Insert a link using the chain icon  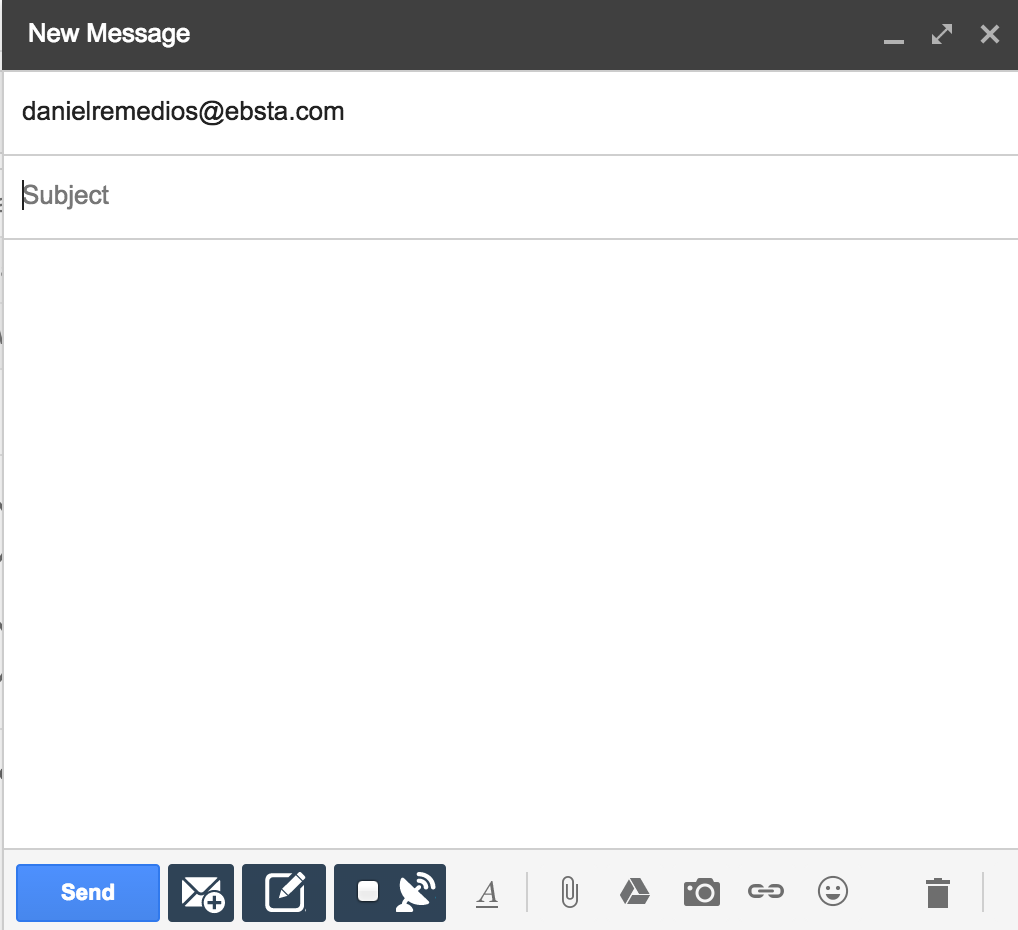[766, 892]
